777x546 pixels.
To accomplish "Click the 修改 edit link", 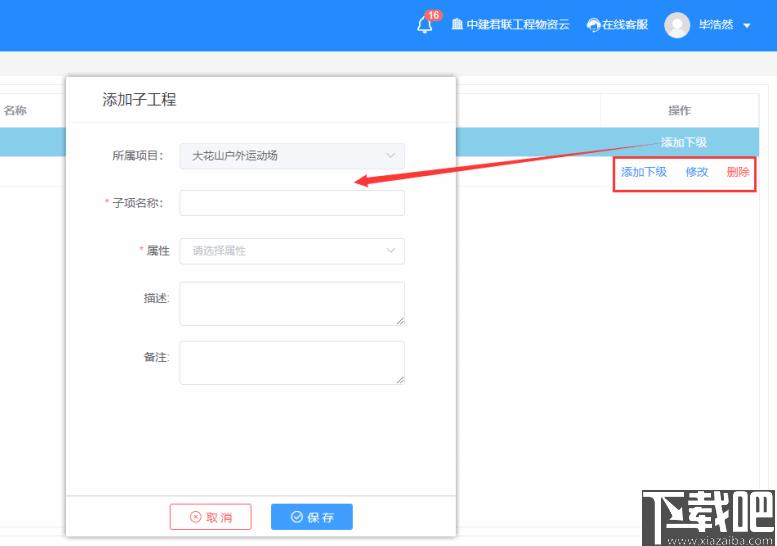I will point(697,172).
